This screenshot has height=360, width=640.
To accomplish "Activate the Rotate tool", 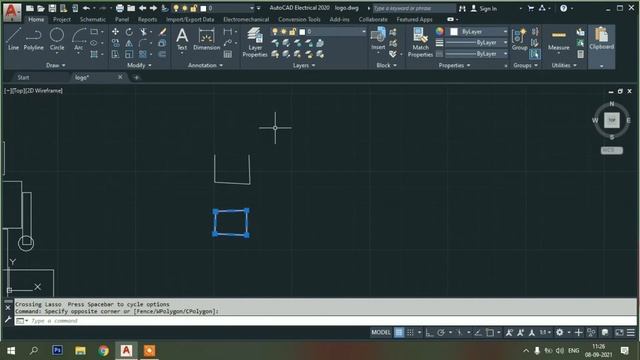I will coord(129,31).
